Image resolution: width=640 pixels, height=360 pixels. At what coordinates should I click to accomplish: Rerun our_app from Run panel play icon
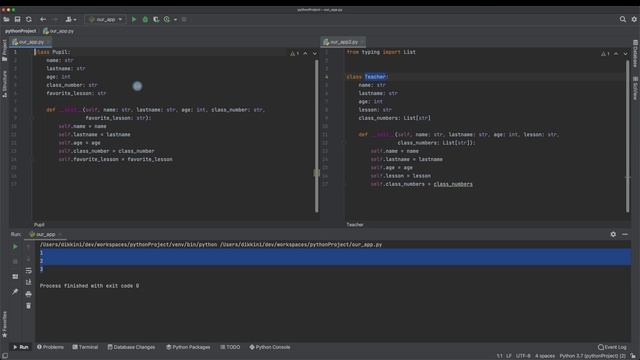pyautogui.click(x=15, y=247)
